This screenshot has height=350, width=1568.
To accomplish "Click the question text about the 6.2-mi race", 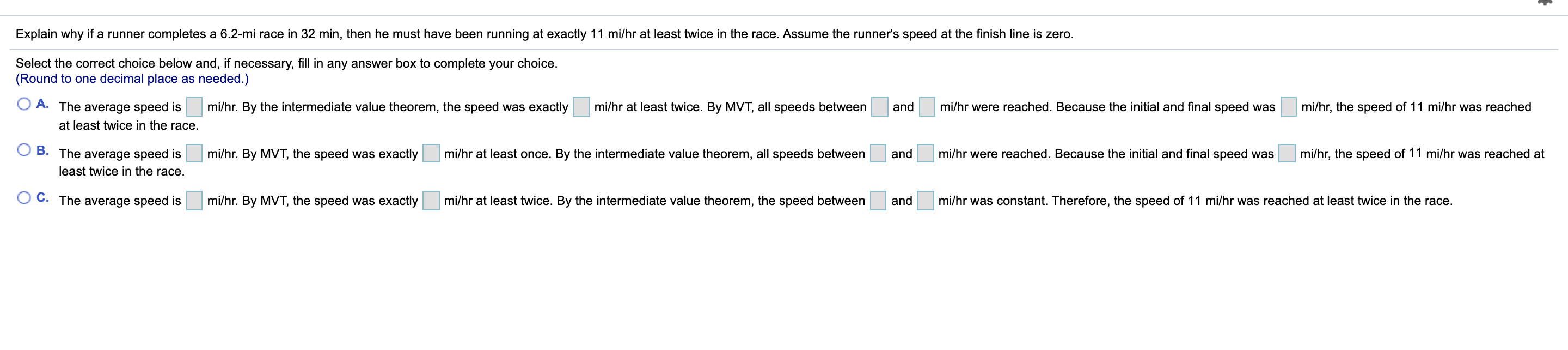I will tap(544, 34).
